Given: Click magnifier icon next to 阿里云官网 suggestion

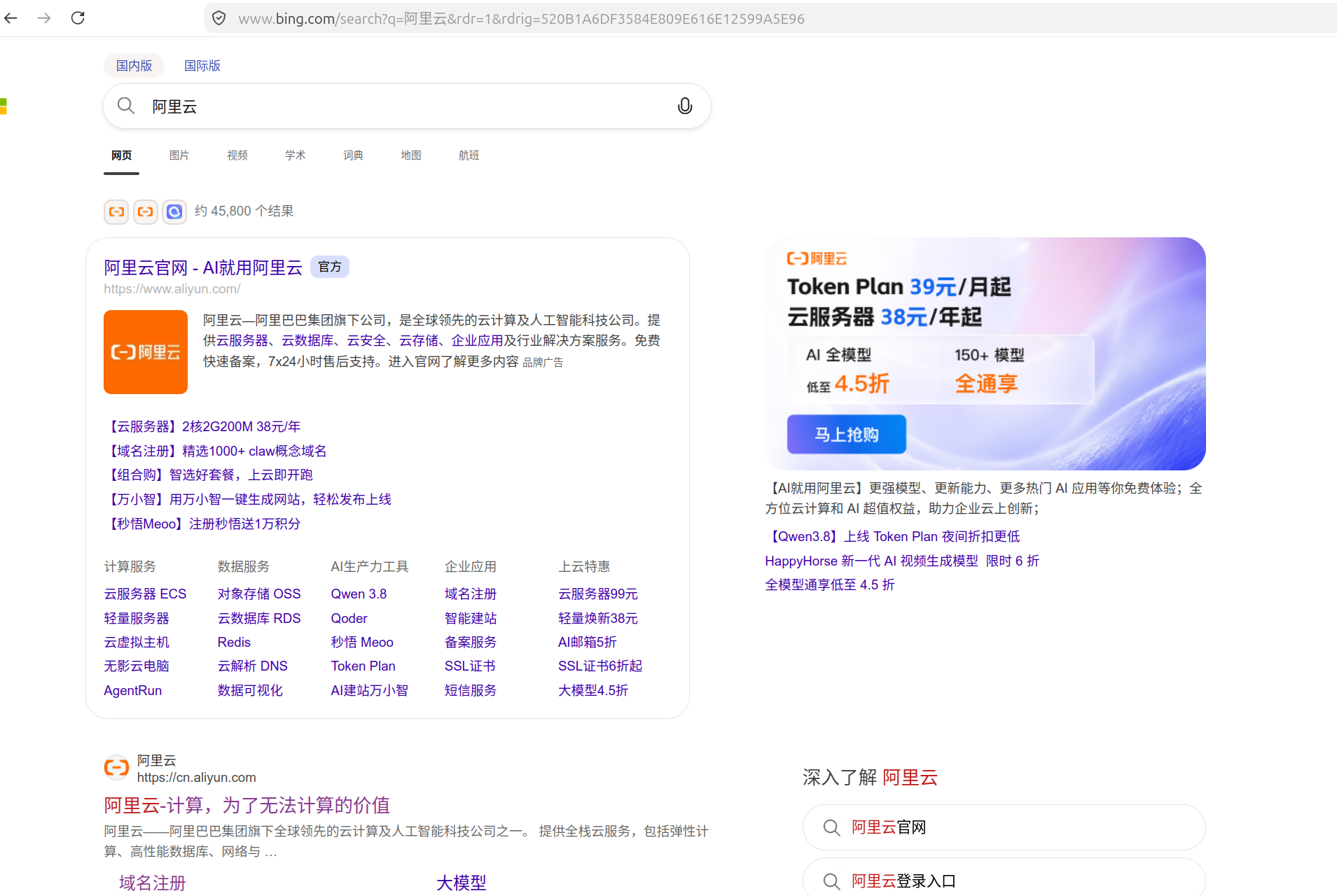Looking at the screenshot, I should [831, 828].
